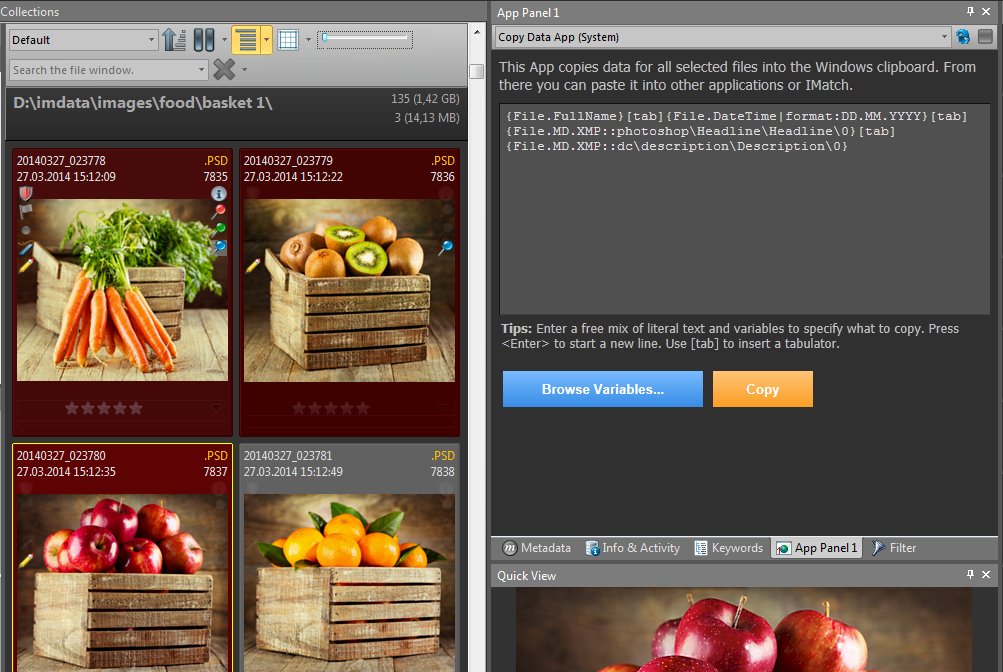Click the date 27.03.2014 15:12:22
This screenshot has width=1003, height=672.
click(x=293, y=176)
